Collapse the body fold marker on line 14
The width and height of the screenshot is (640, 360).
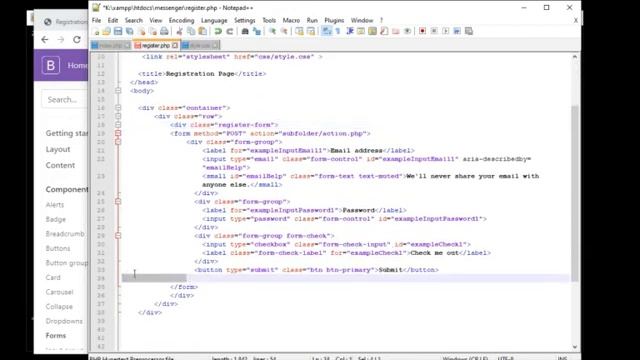(x=118, y=91)
